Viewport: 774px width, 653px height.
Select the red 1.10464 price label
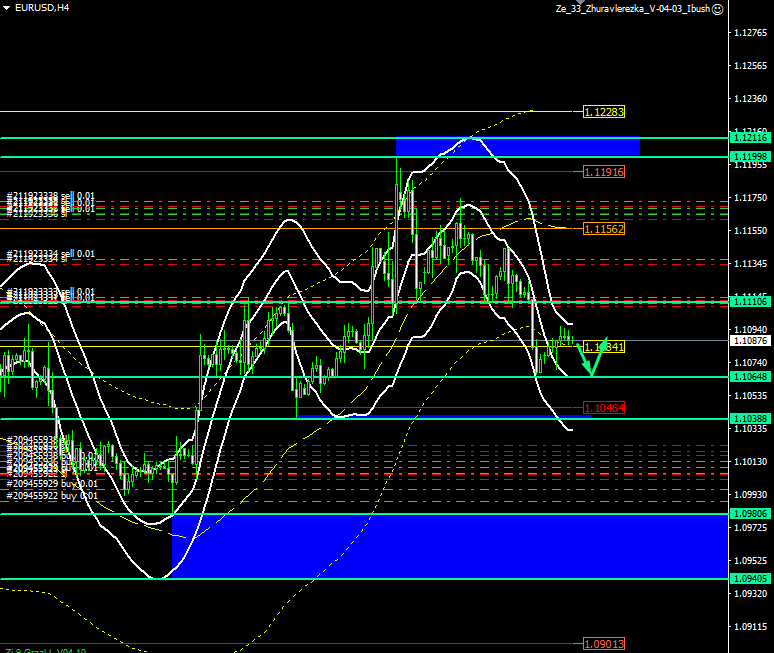coord(603,409)
